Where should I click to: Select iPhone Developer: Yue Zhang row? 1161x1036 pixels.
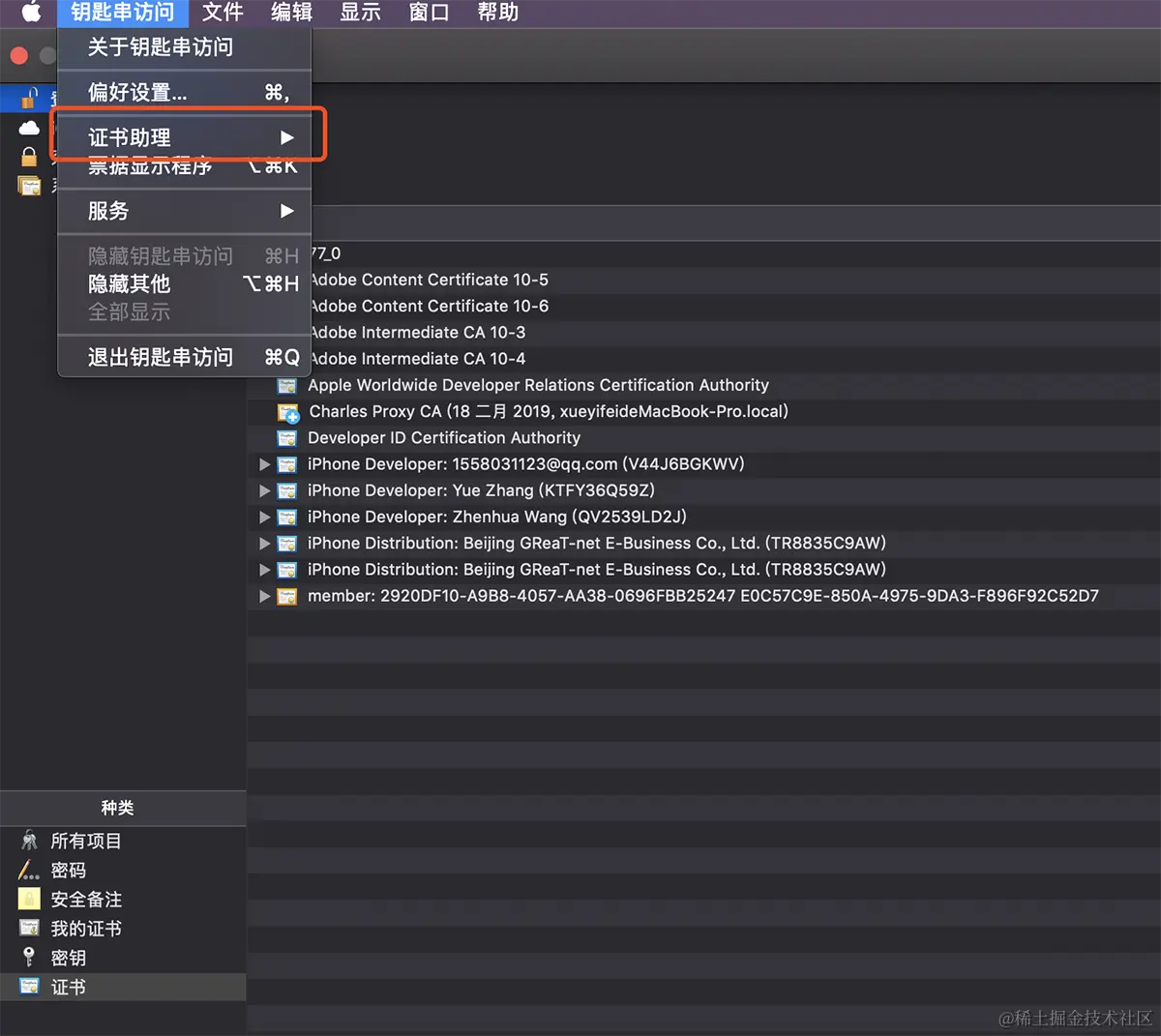point(703,490)
